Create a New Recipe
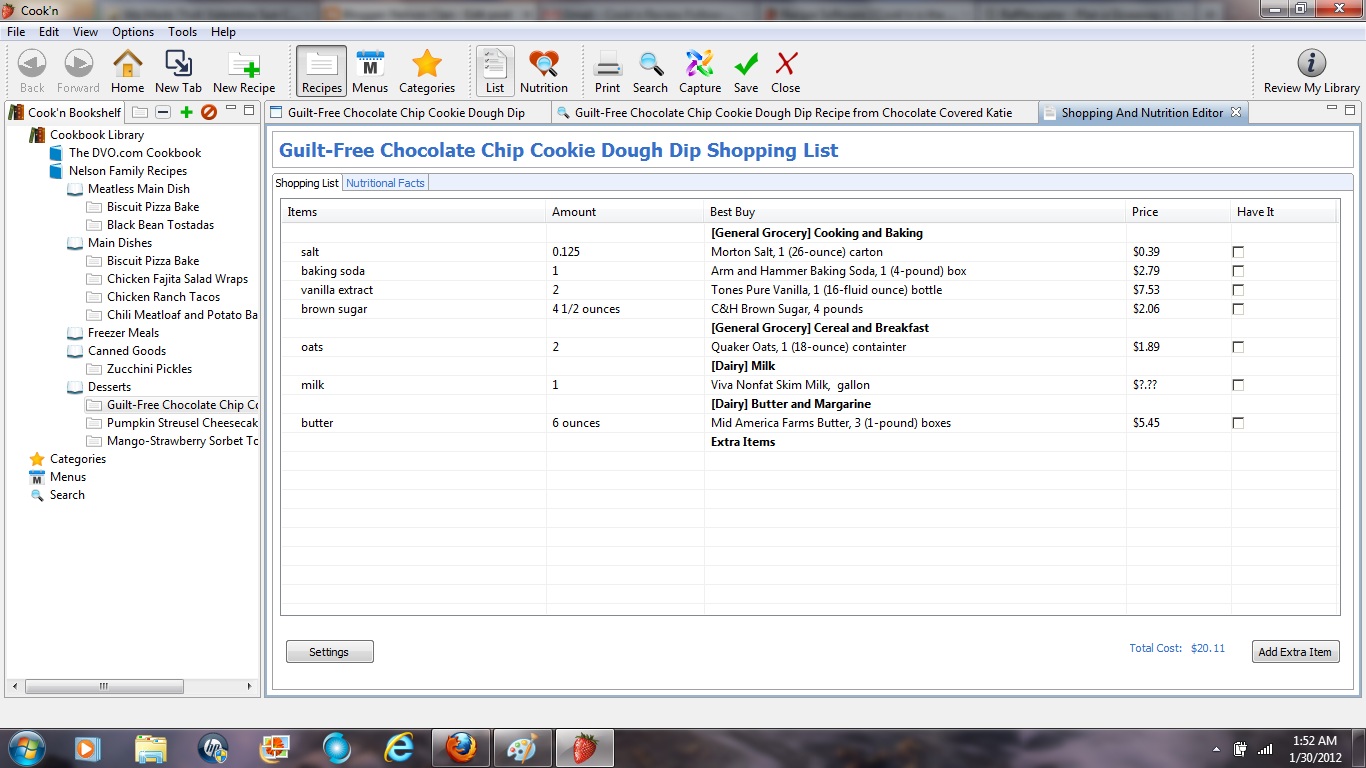Screen dimensions: 1366x768 click(x=244, y=71)
